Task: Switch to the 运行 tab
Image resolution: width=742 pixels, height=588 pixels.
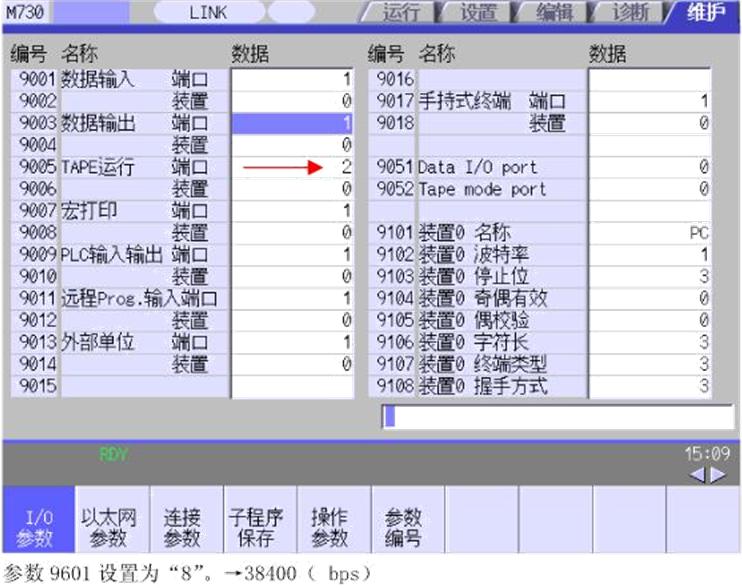Action: click(x=400, y=13)
